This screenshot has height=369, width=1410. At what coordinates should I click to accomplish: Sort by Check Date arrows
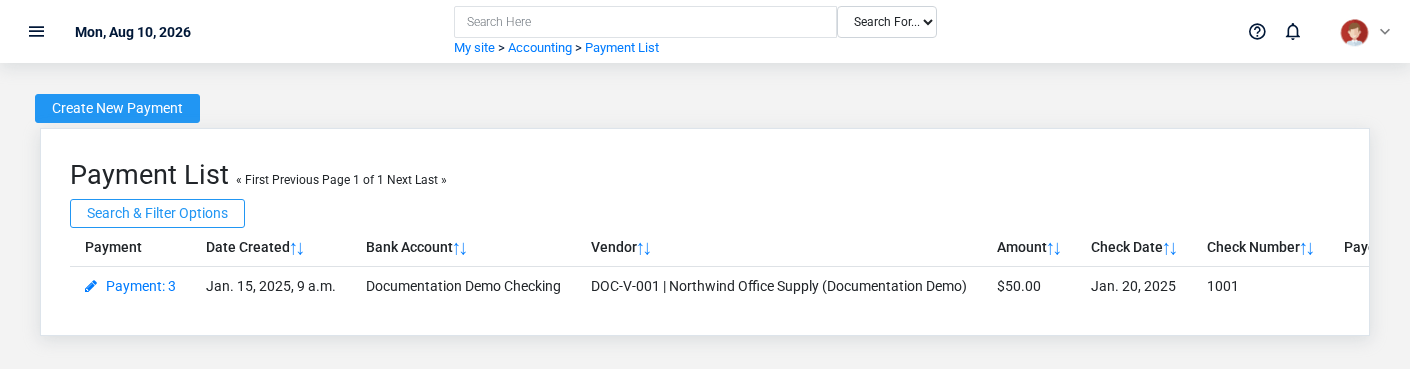[1170, 248]
